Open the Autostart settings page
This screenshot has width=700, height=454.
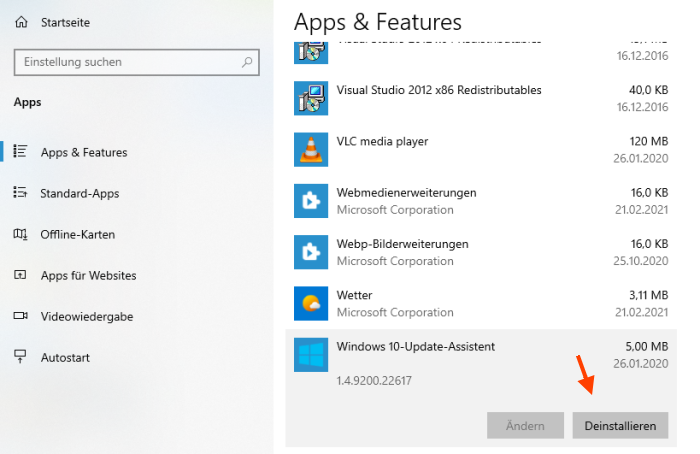(66, 357)
